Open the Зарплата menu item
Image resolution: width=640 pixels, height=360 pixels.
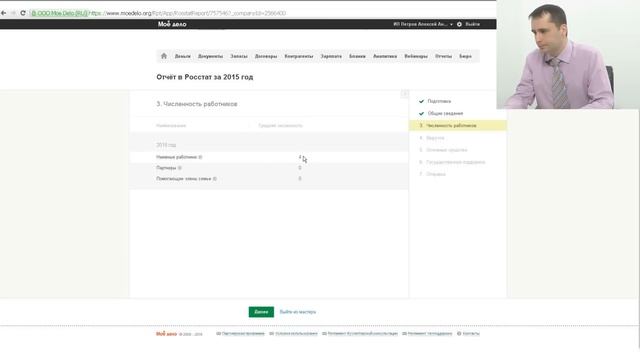tap(331, 56)
